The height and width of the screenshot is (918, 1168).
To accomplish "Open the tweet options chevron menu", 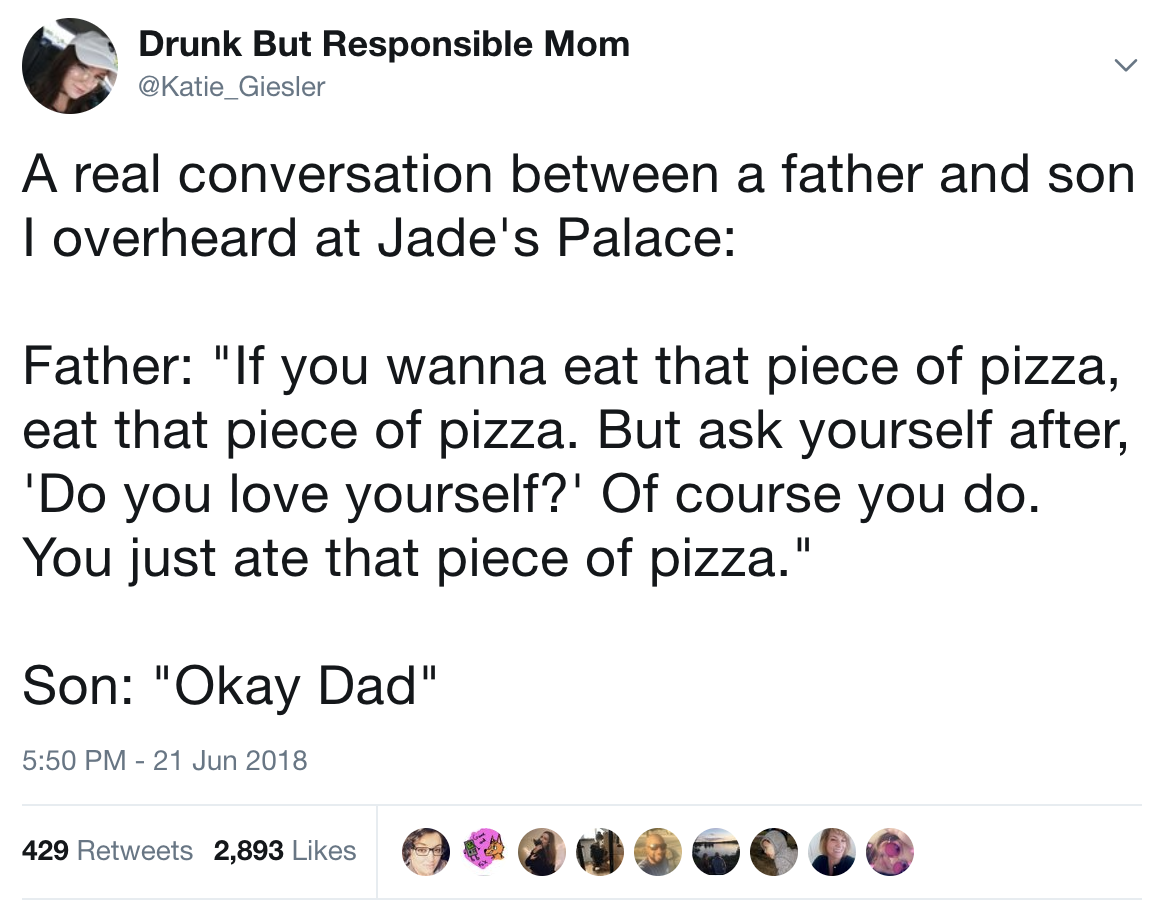I will (x=1125, y=66).
